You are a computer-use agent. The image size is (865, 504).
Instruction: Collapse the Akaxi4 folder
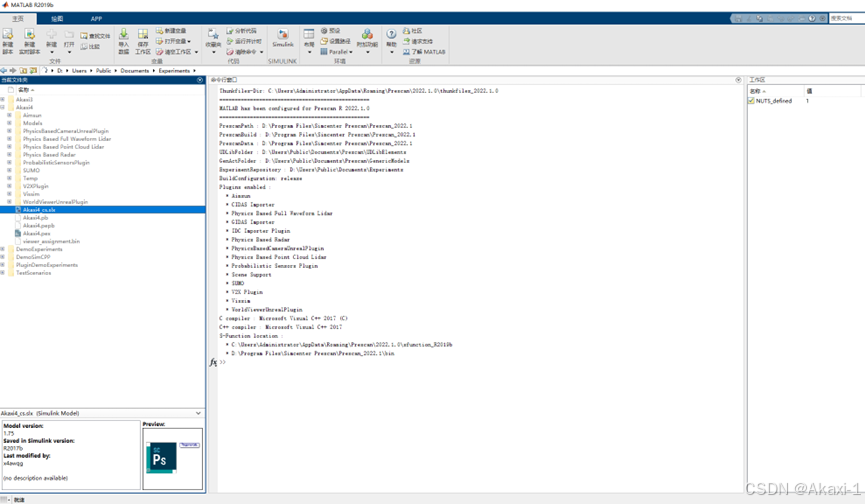(3, 108)
